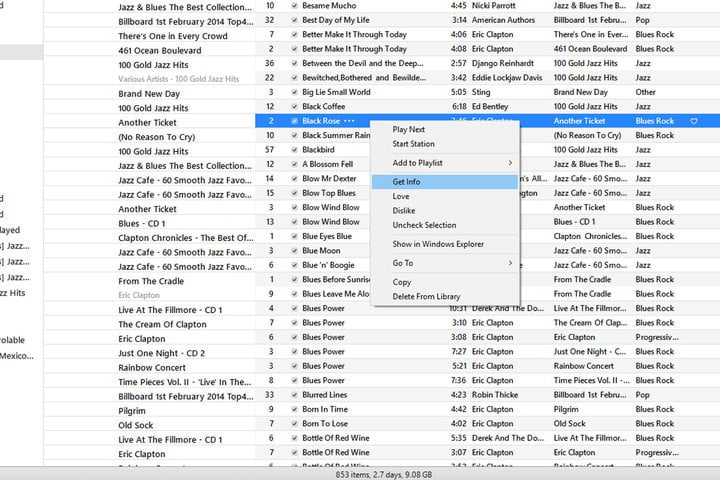This screenshot has height=480, width=720.
Task: Expand the Go To submenu arrow
Action: click(x=510, y=263)
